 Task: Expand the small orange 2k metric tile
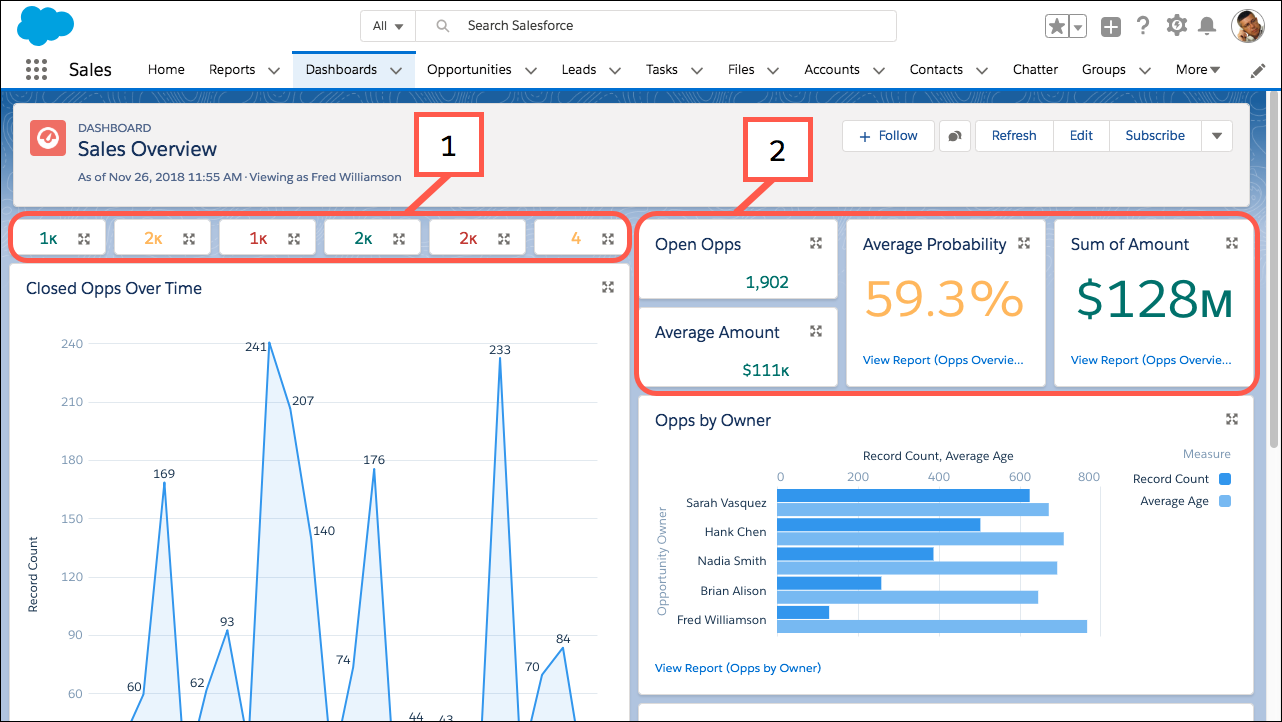click(x=189, y=239)
